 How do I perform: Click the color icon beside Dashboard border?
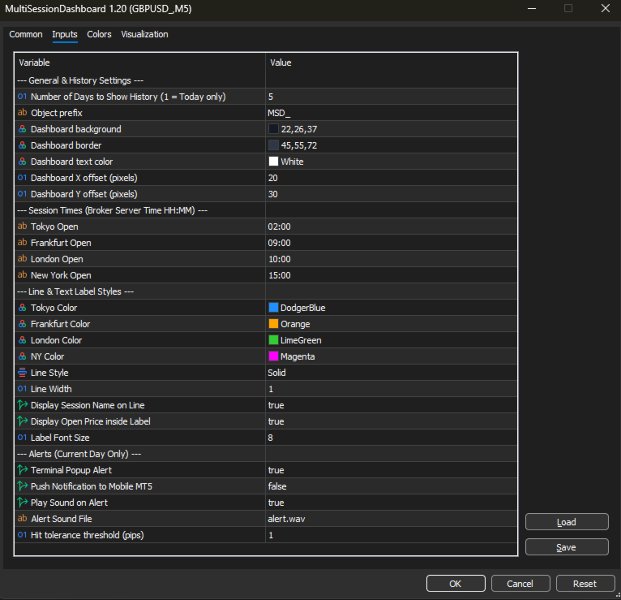(x=22, y=145)
